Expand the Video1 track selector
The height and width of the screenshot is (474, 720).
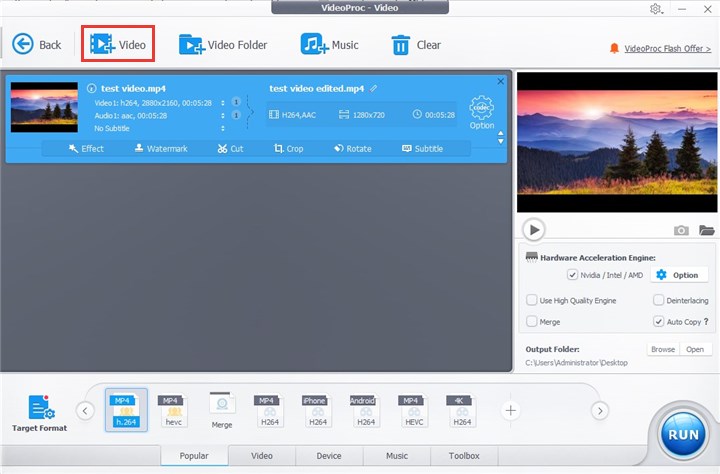[223, 103]
